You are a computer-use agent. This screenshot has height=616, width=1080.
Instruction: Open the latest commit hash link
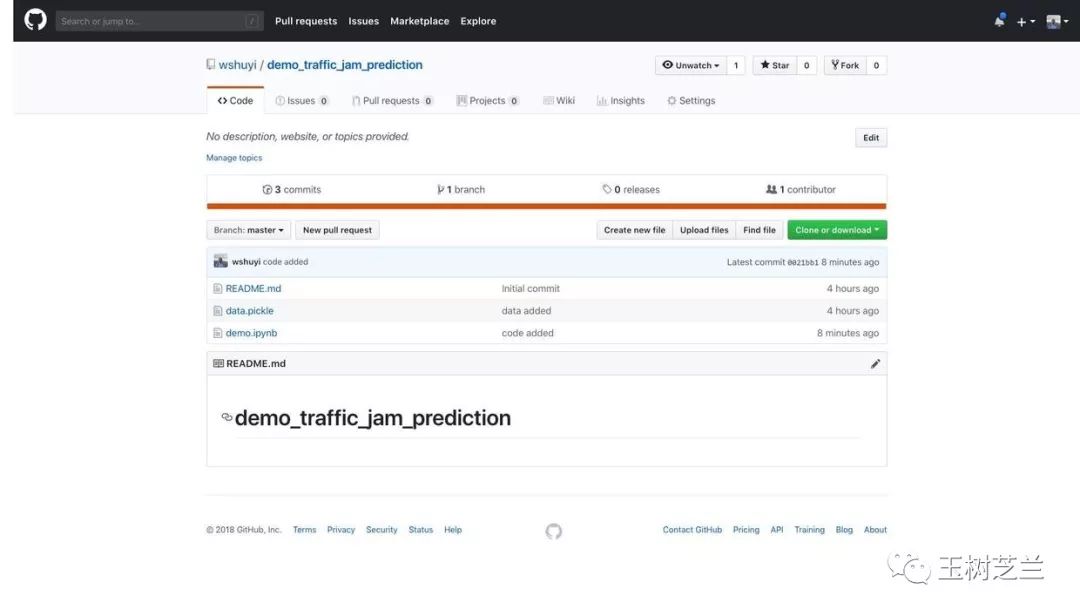pyautogui.click(x=802, y=263)
